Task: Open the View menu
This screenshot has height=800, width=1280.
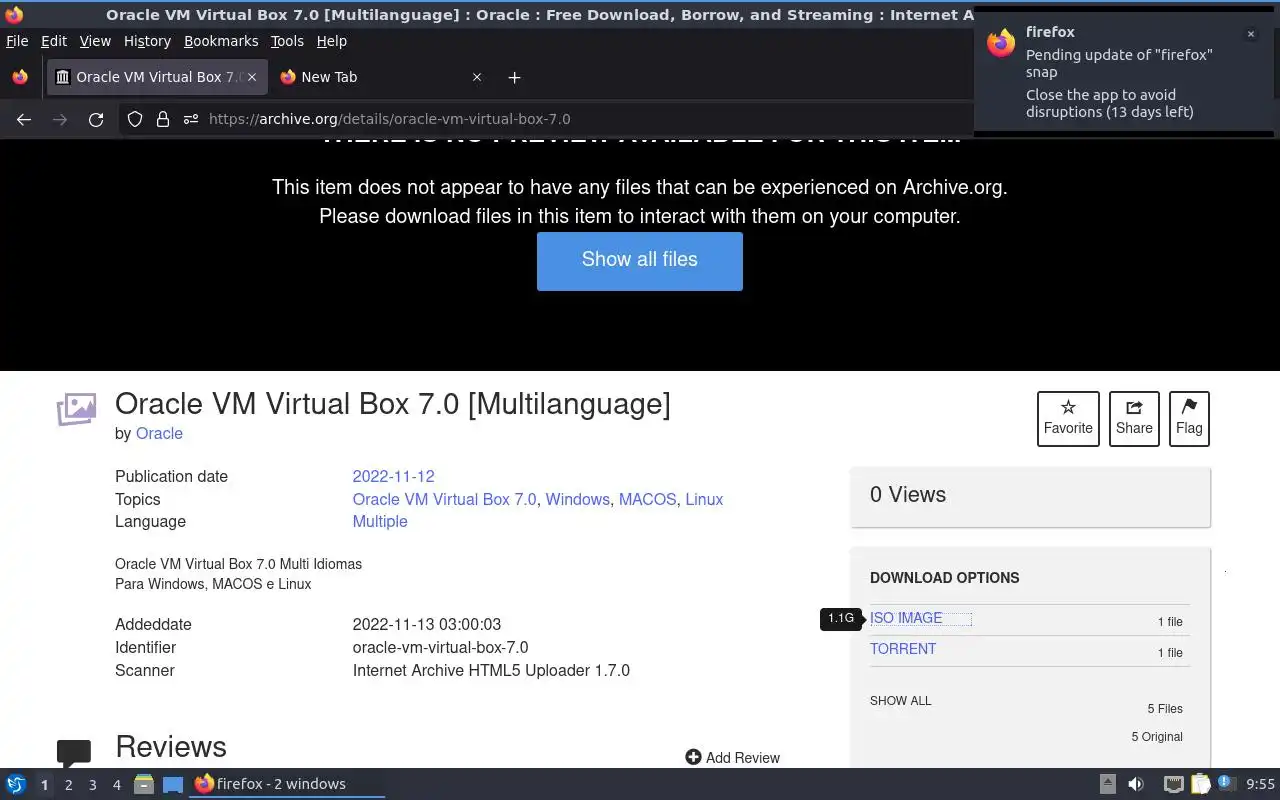Action: tap(95, 41)
